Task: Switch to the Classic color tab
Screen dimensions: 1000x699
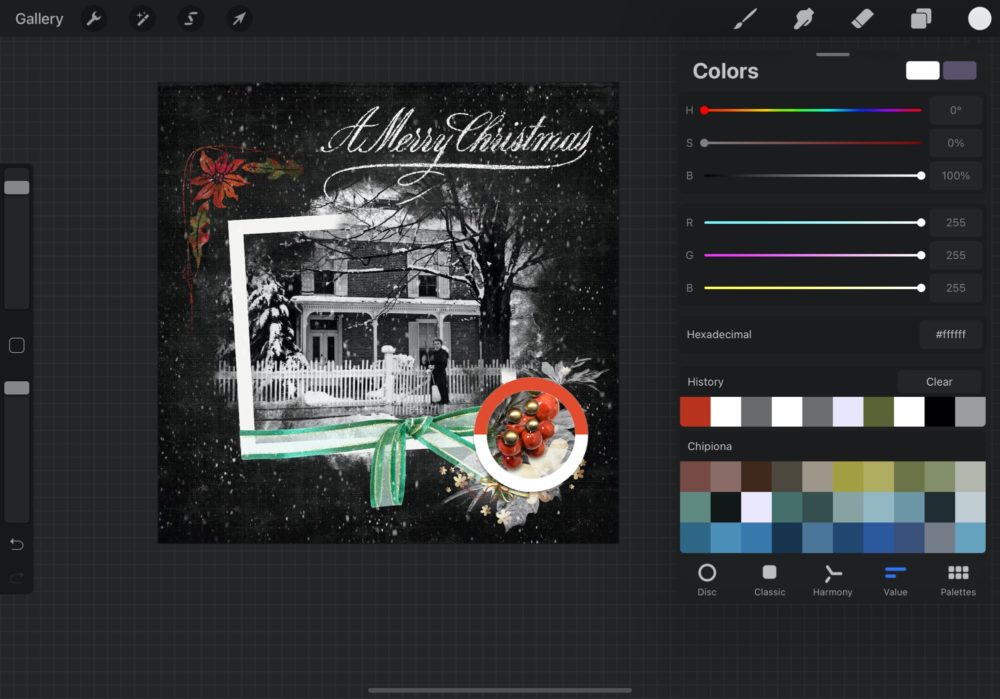Action: point(770,579)
